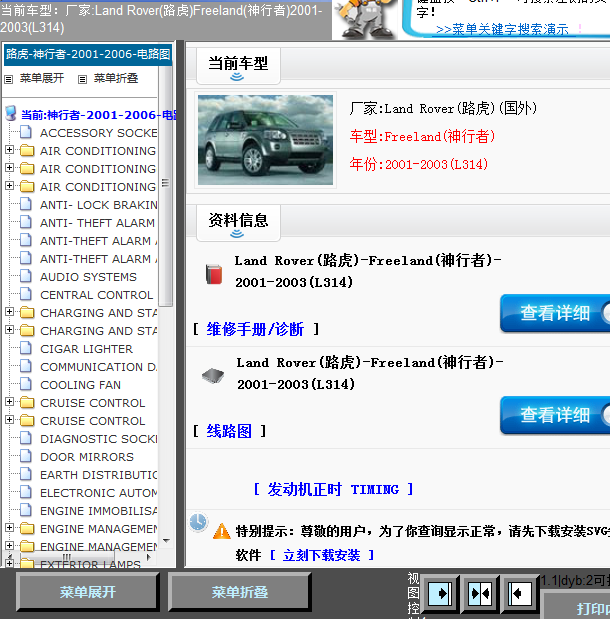Expand the second AIR CONDITIONING folder
This screenshot has height=619, width=610.
(x=9, y=168)
